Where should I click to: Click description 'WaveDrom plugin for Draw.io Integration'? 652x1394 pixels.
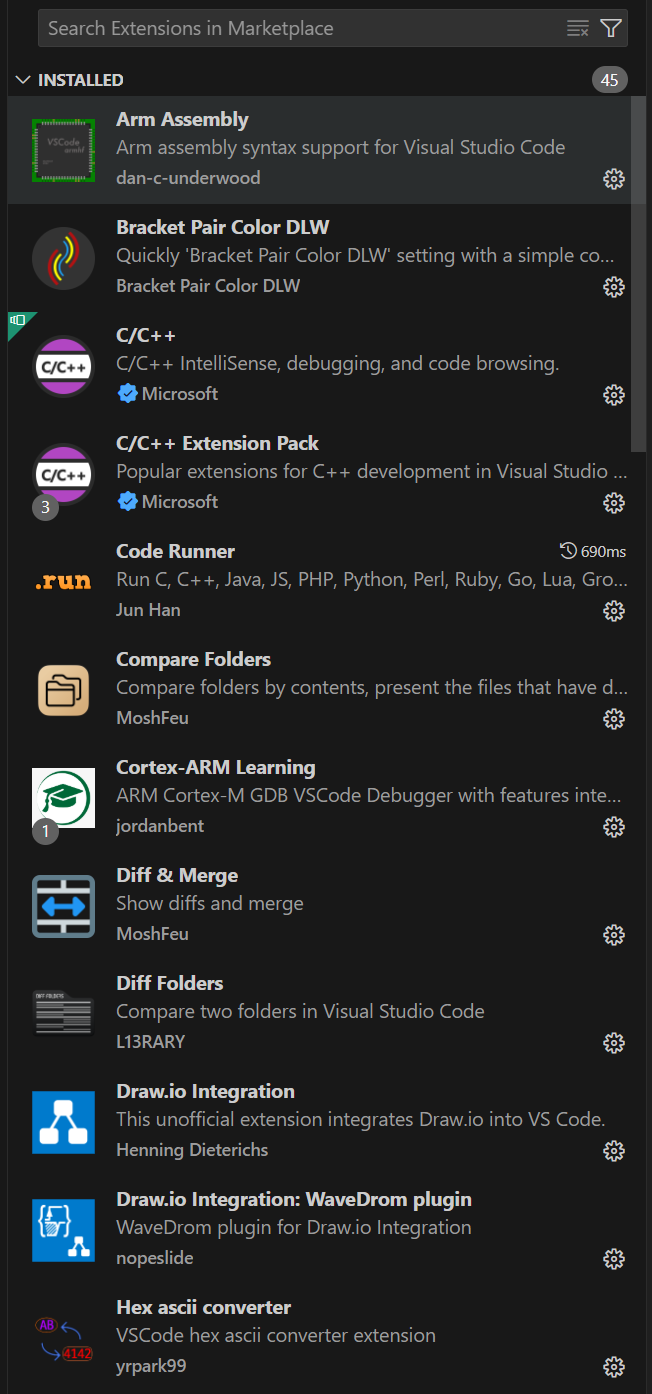tap(294, 1227)
